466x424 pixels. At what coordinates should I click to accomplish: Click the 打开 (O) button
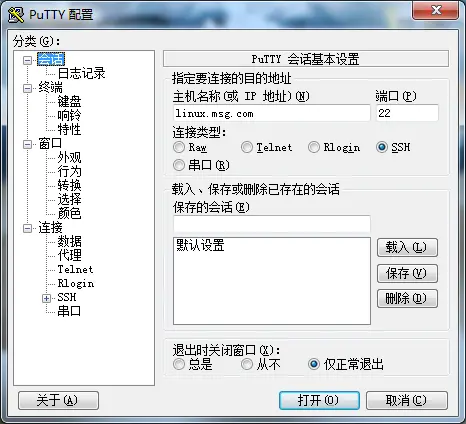[x=319, y=400]
